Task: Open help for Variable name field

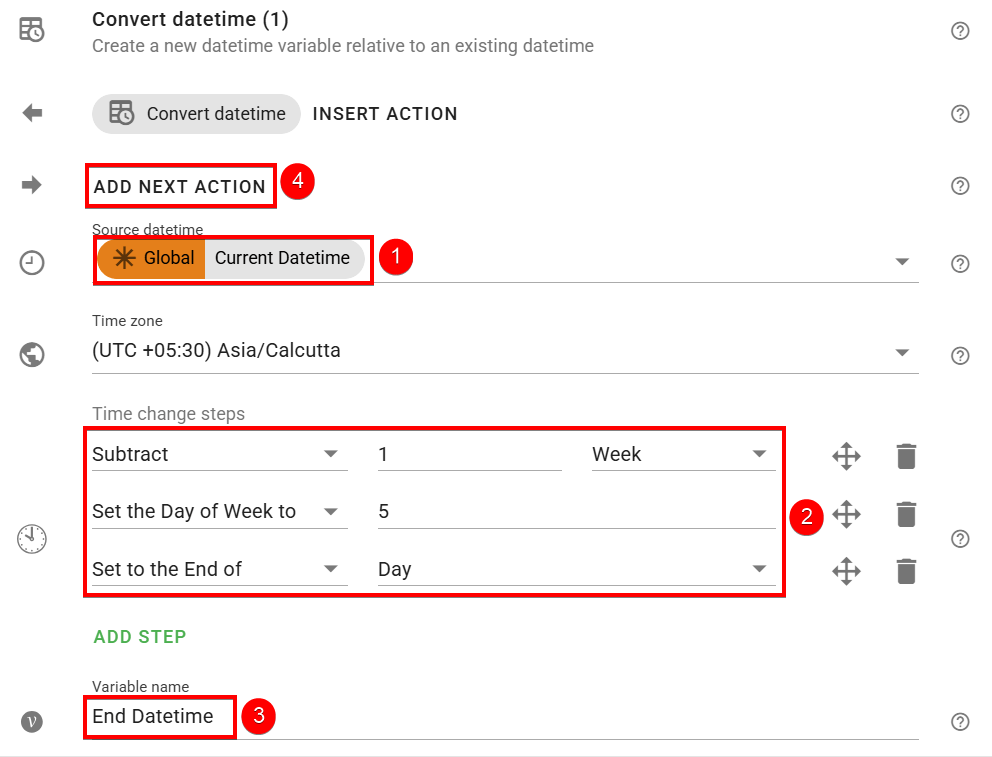Action: (x=960, y=721)
